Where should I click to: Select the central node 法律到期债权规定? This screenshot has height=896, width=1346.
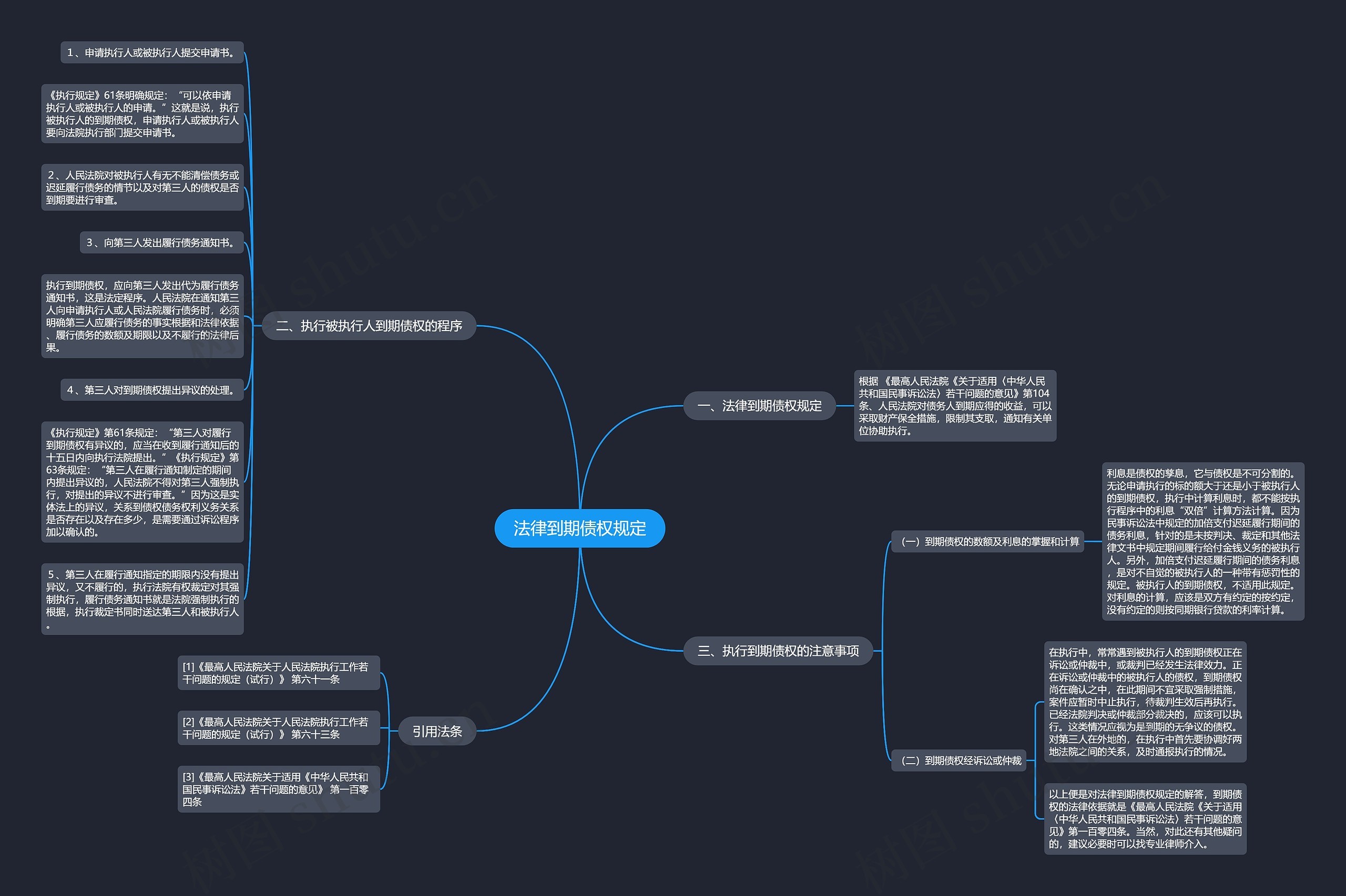point(579,528)
